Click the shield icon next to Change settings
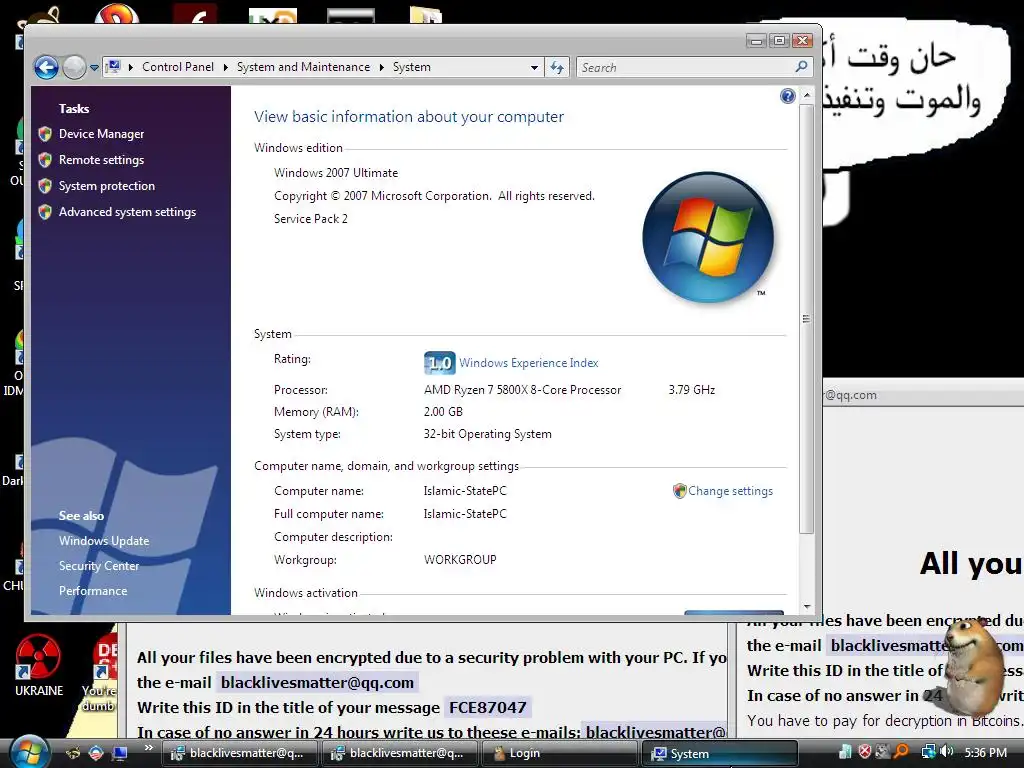Image resolution: width=1024 pixels, height=768 pixels. (679, 491)
